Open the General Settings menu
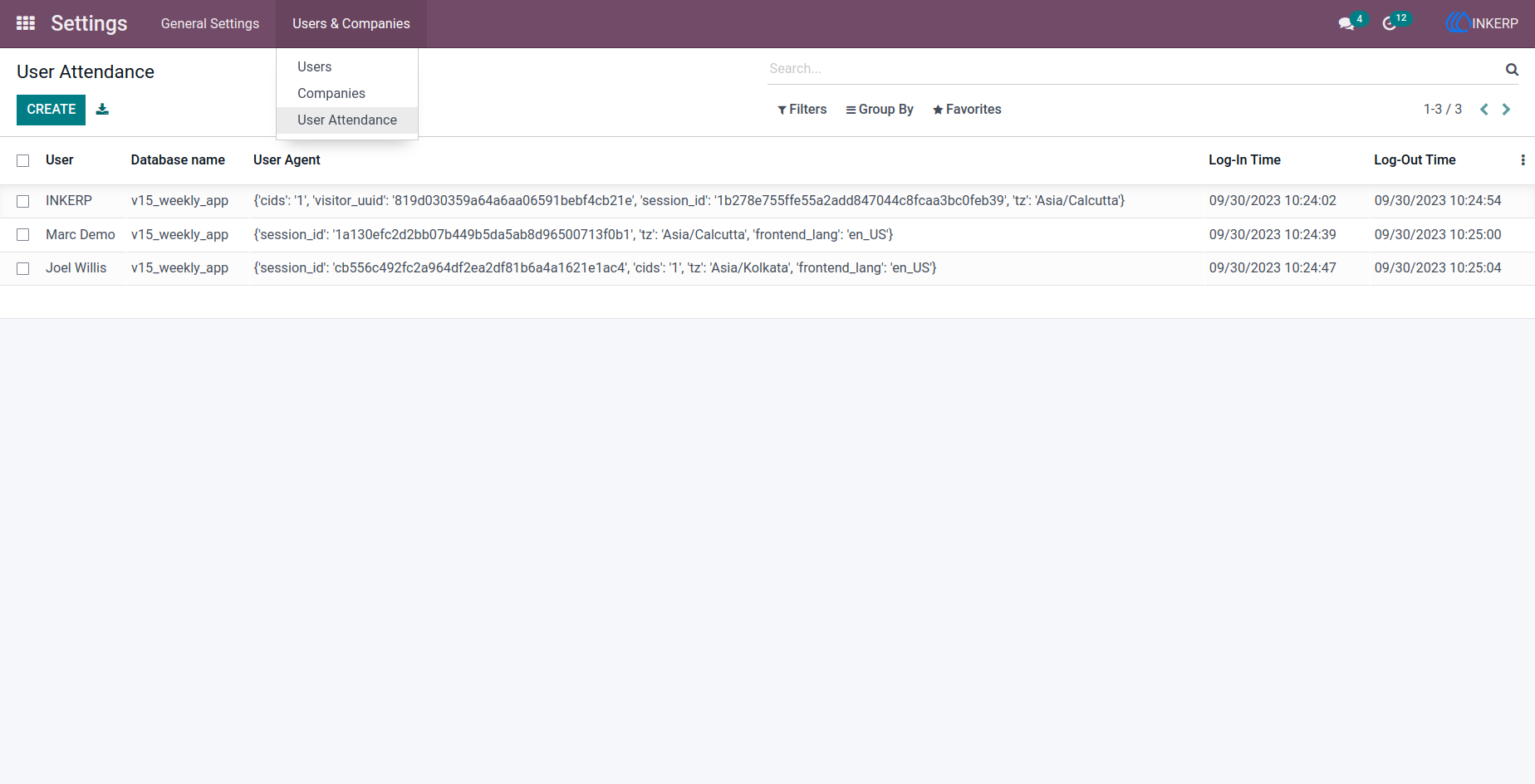 (210, 24)
